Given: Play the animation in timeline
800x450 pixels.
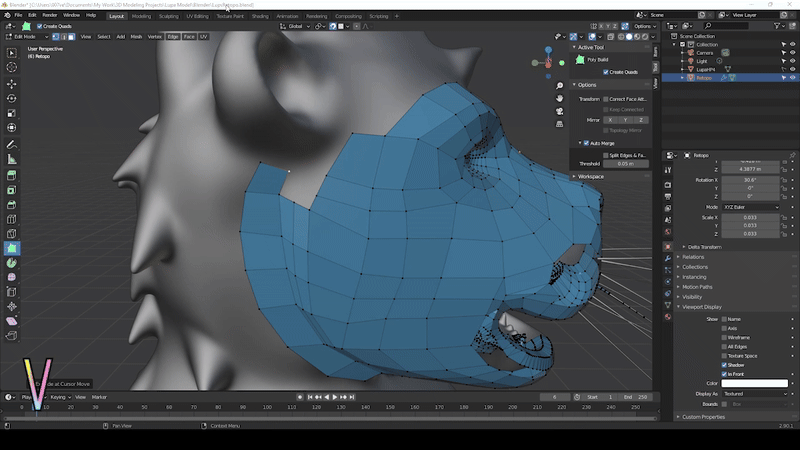Looking at the screenshot, I should (x=335, y=397).
